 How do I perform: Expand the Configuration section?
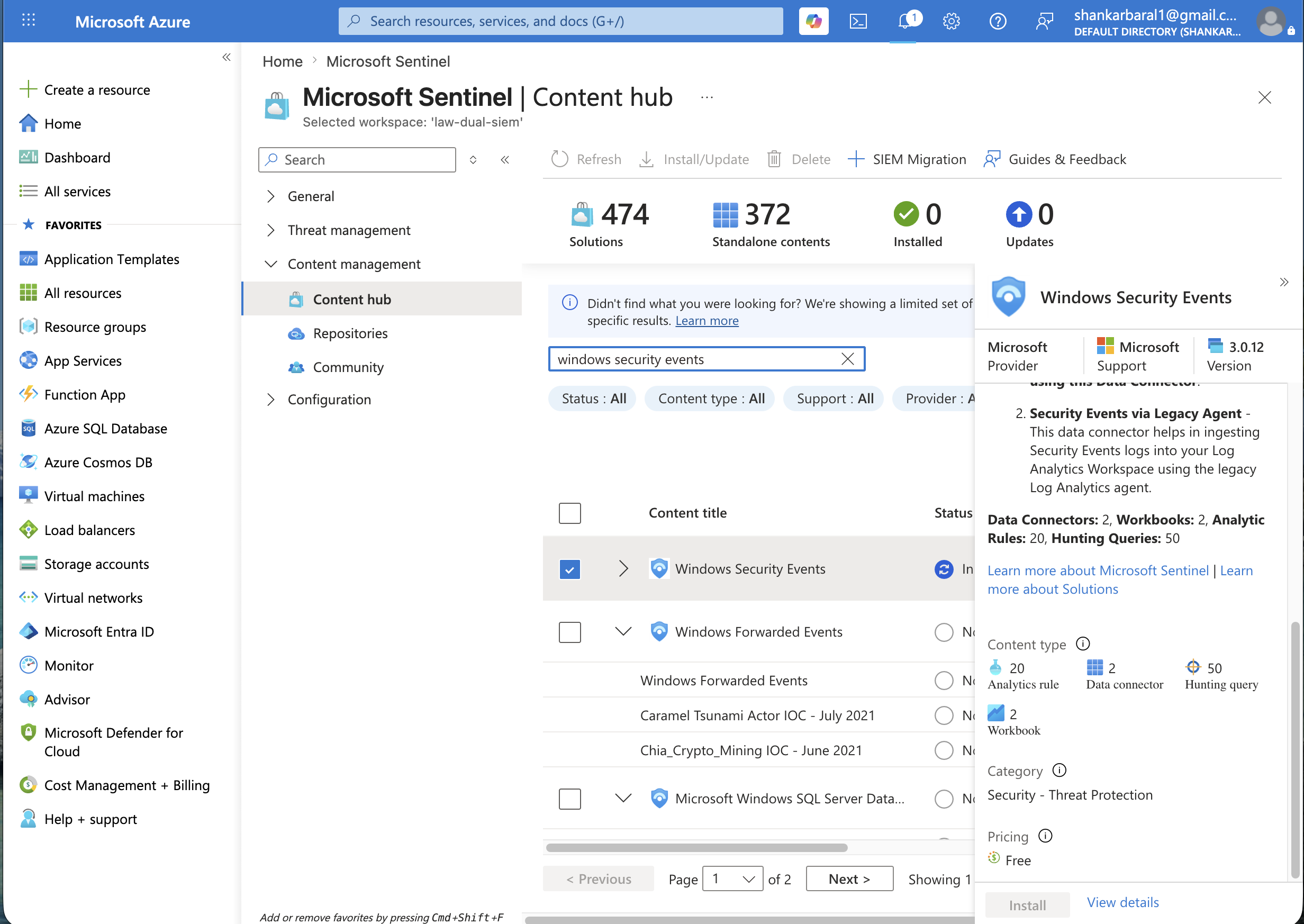tap(271, 400)
